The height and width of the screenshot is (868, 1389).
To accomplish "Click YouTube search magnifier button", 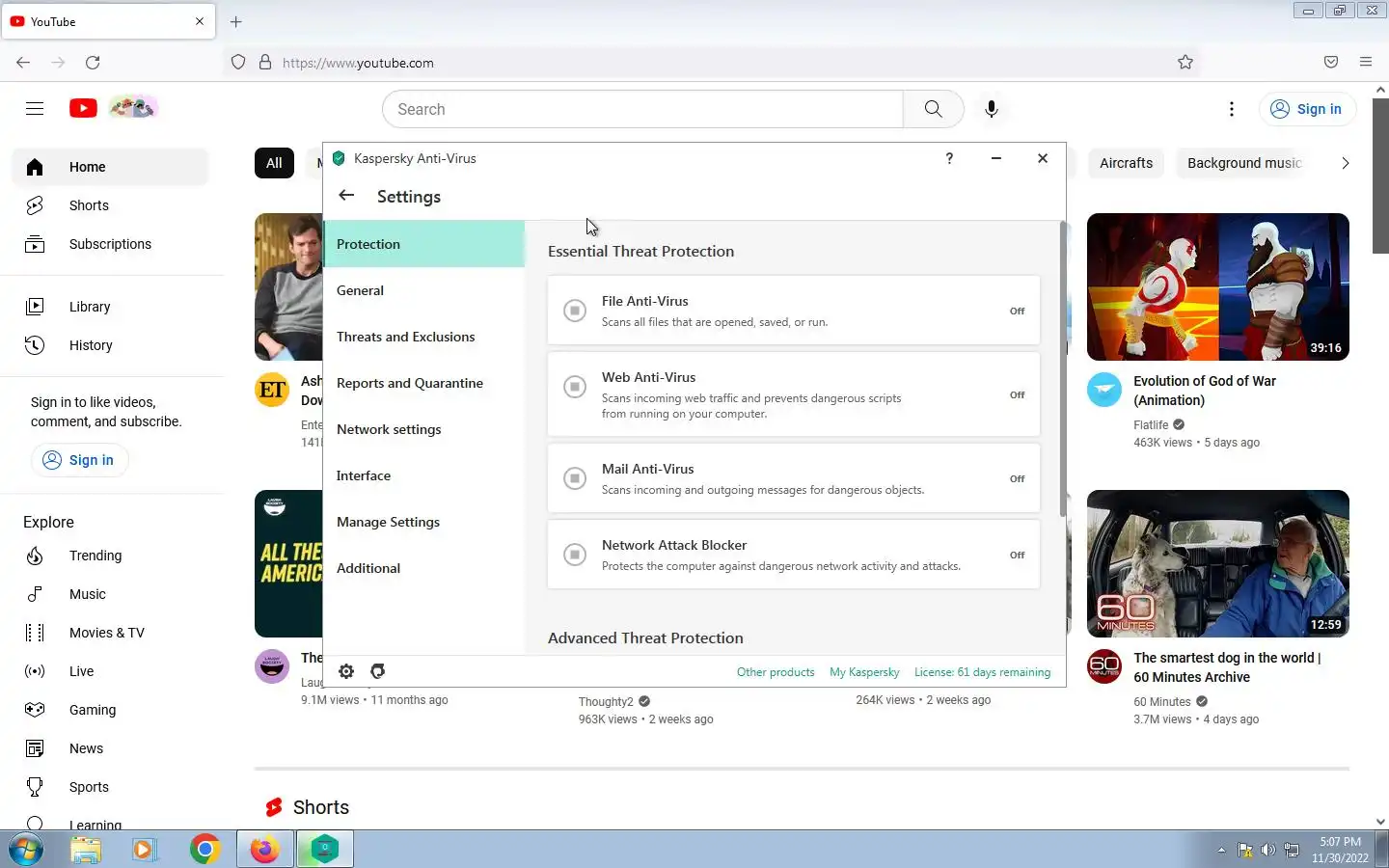I will [x=933, y=109].
